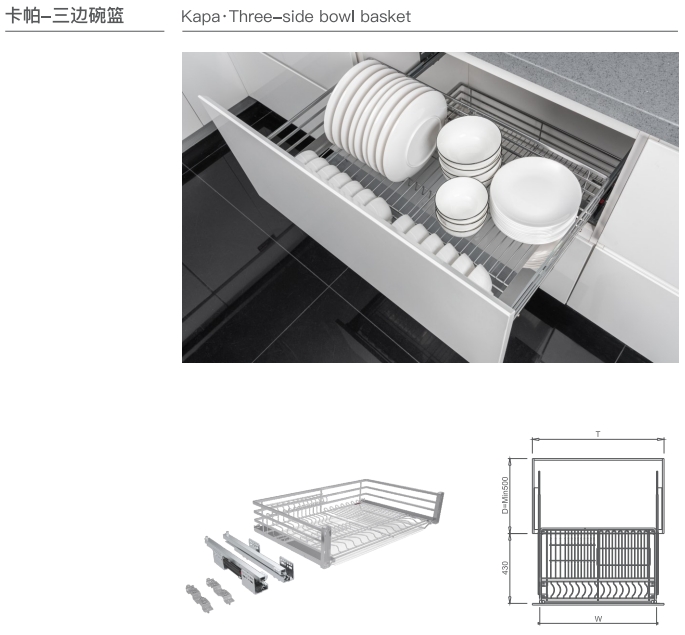Click the 430 dimension label

point(505,568)
